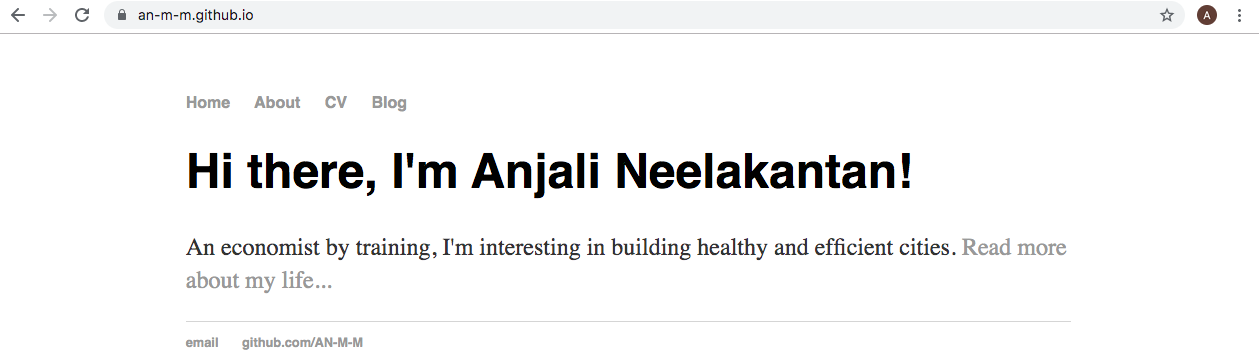Click the horizontal divider above the footer
1259x363 pixels.
pos(628,321)
